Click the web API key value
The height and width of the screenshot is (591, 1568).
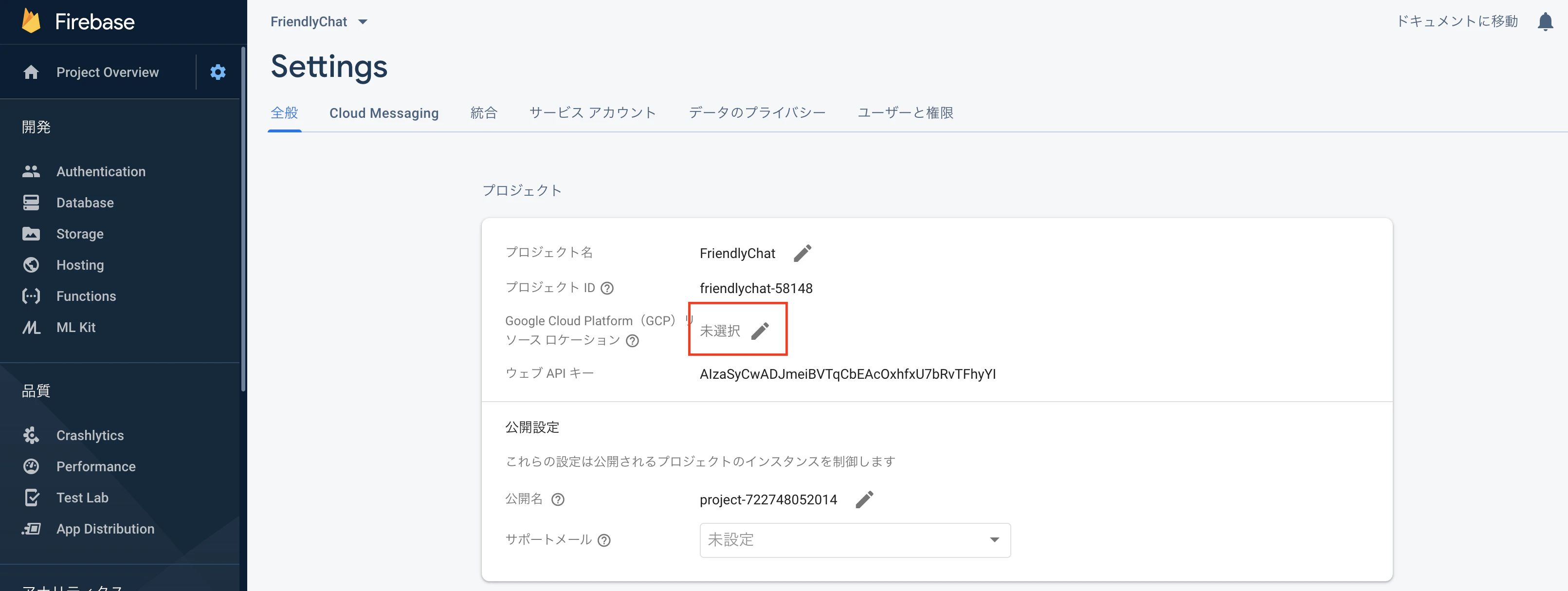point(847,374)
